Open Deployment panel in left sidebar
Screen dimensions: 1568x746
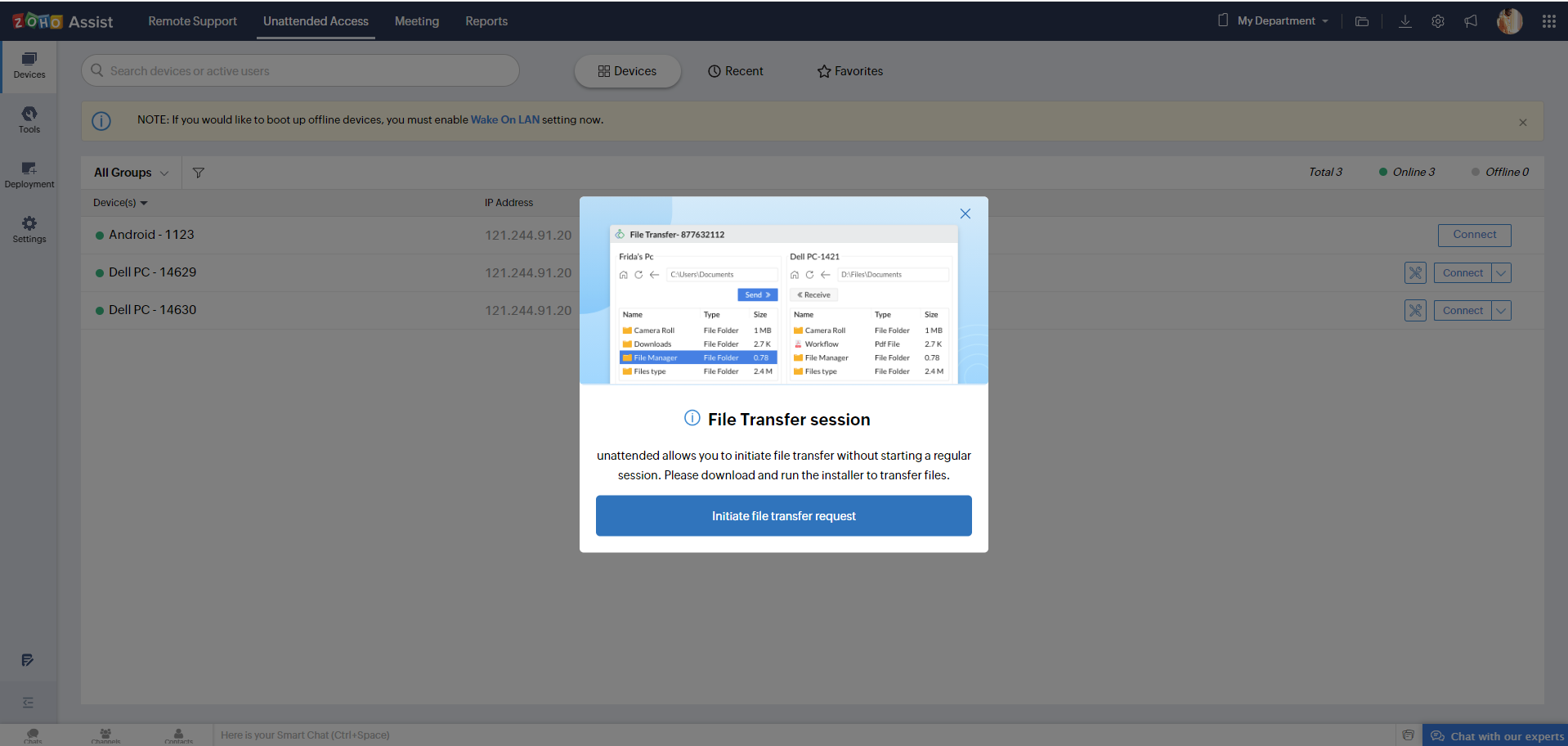[29, 174]
